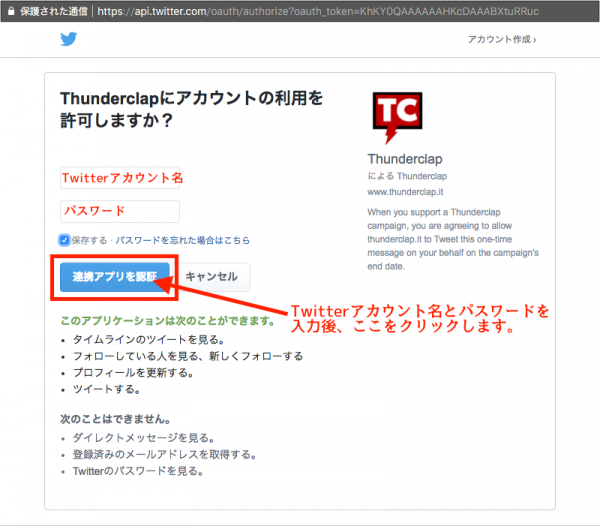Click the プロフィールを更新する permission item

(x=133, y=373)
